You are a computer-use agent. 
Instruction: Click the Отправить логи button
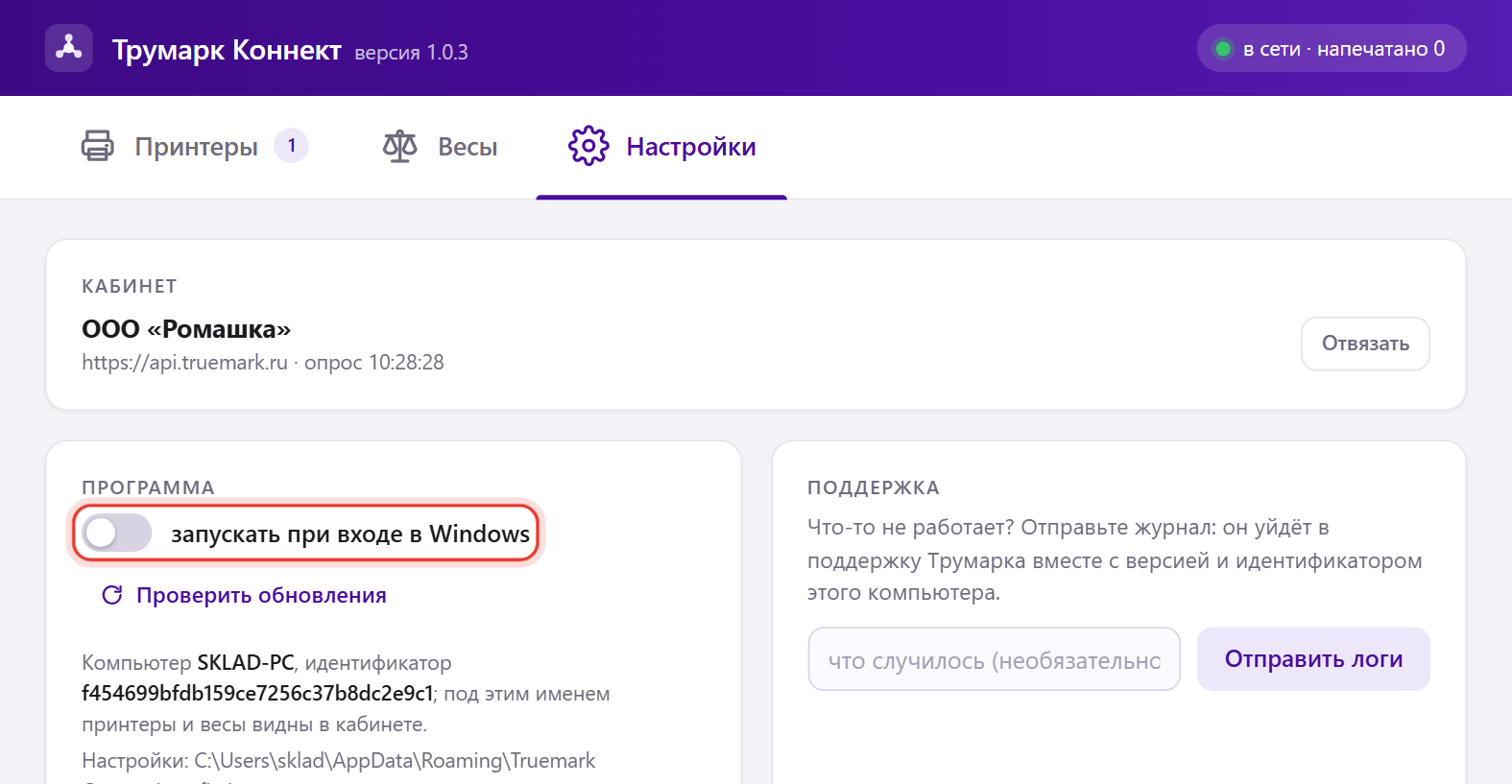coord(1313,659)
